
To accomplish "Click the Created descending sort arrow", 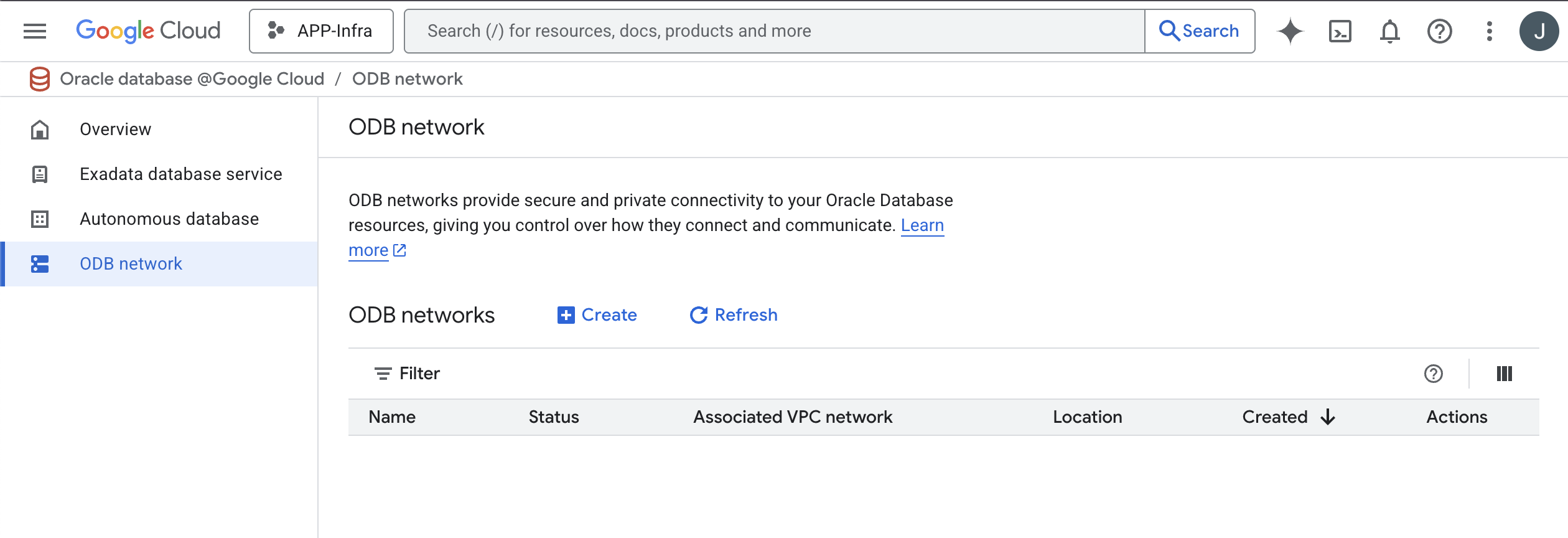I will [x=1328, y=417].
